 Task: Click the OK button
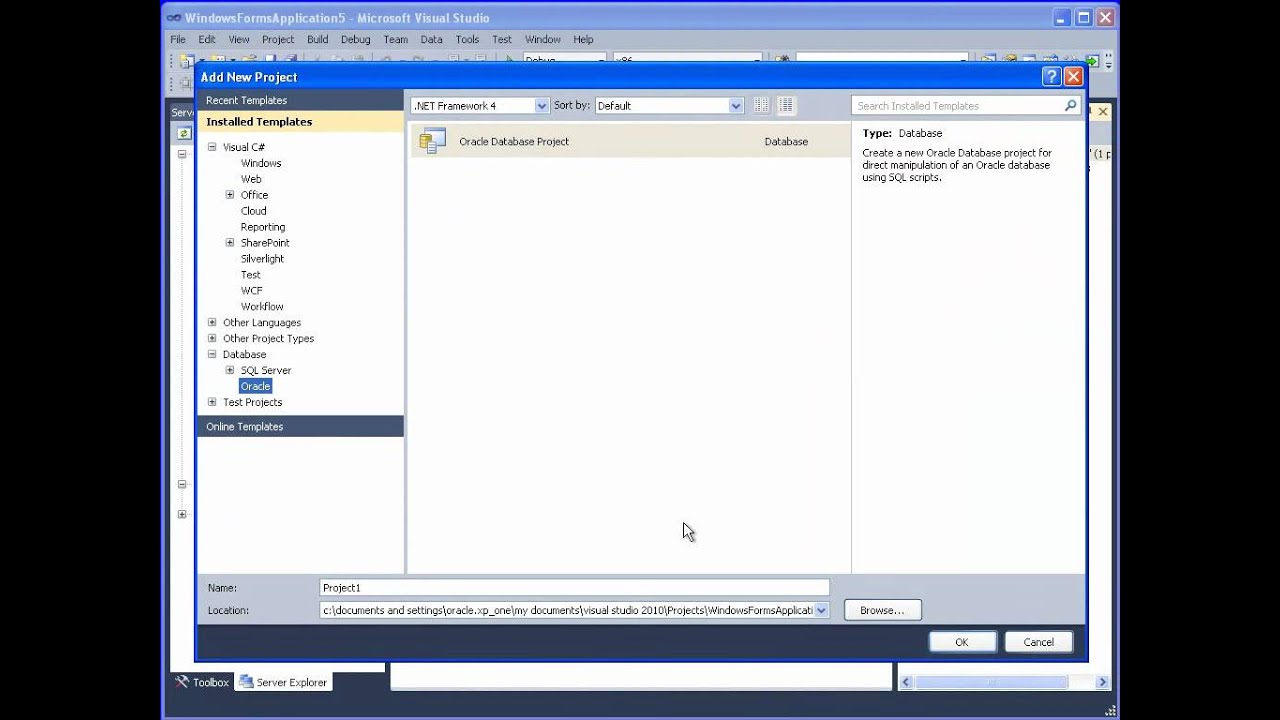coord(961,642)
